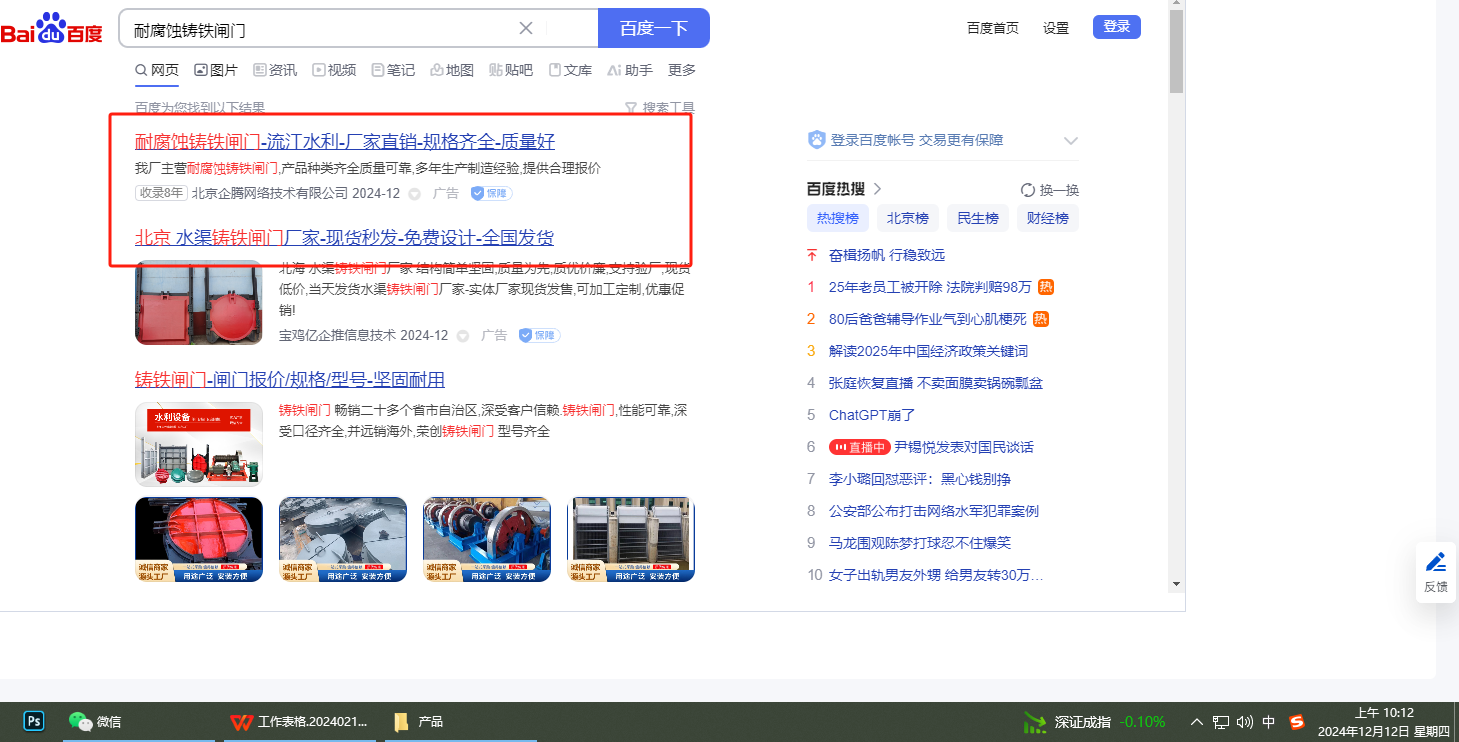
Task: Open the 设置 menu
Action: pyautogui.click(x=1056, y=28)
